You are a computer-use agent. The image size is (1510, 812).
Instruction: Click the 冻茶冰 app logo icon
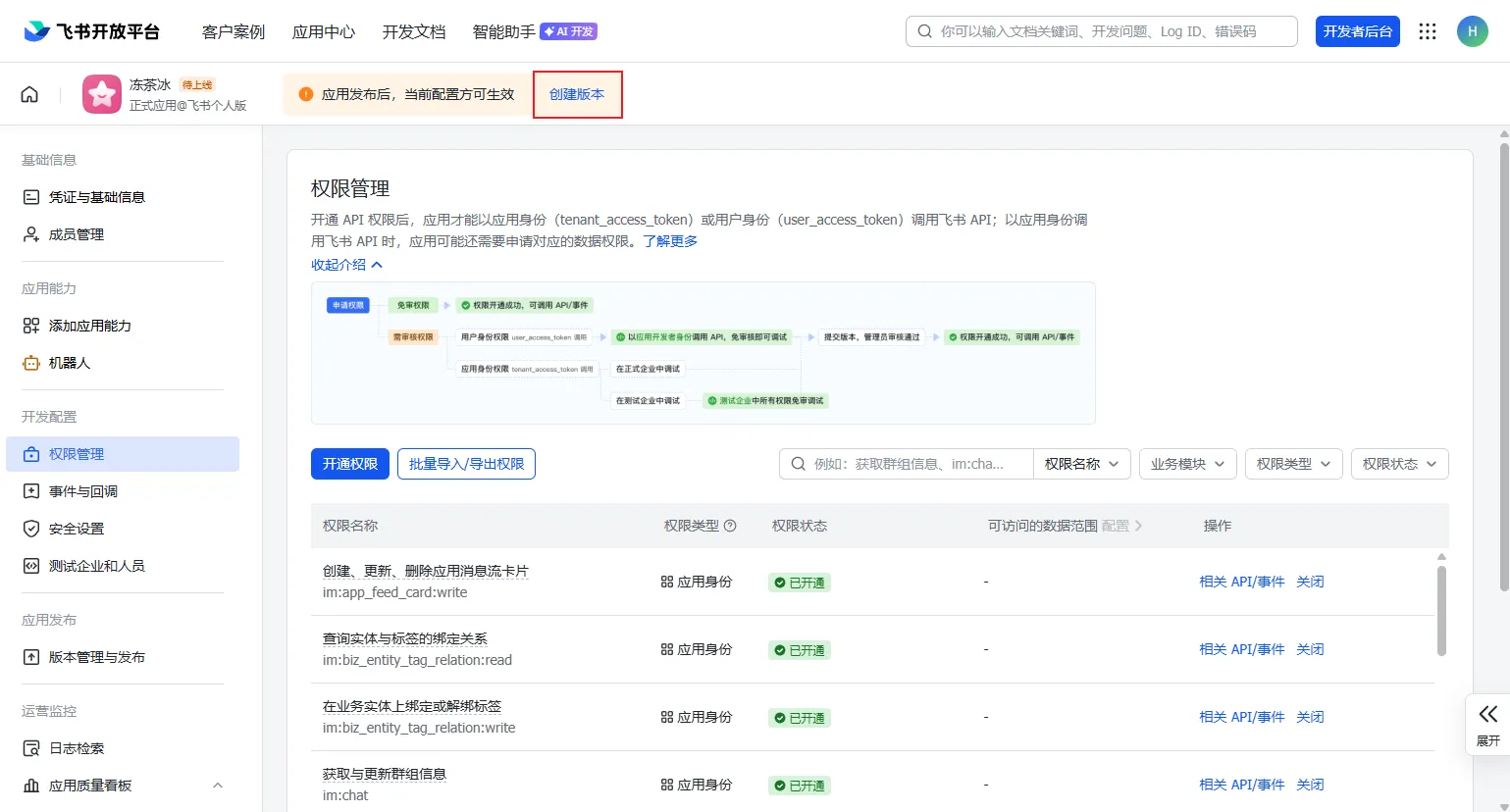102,94
